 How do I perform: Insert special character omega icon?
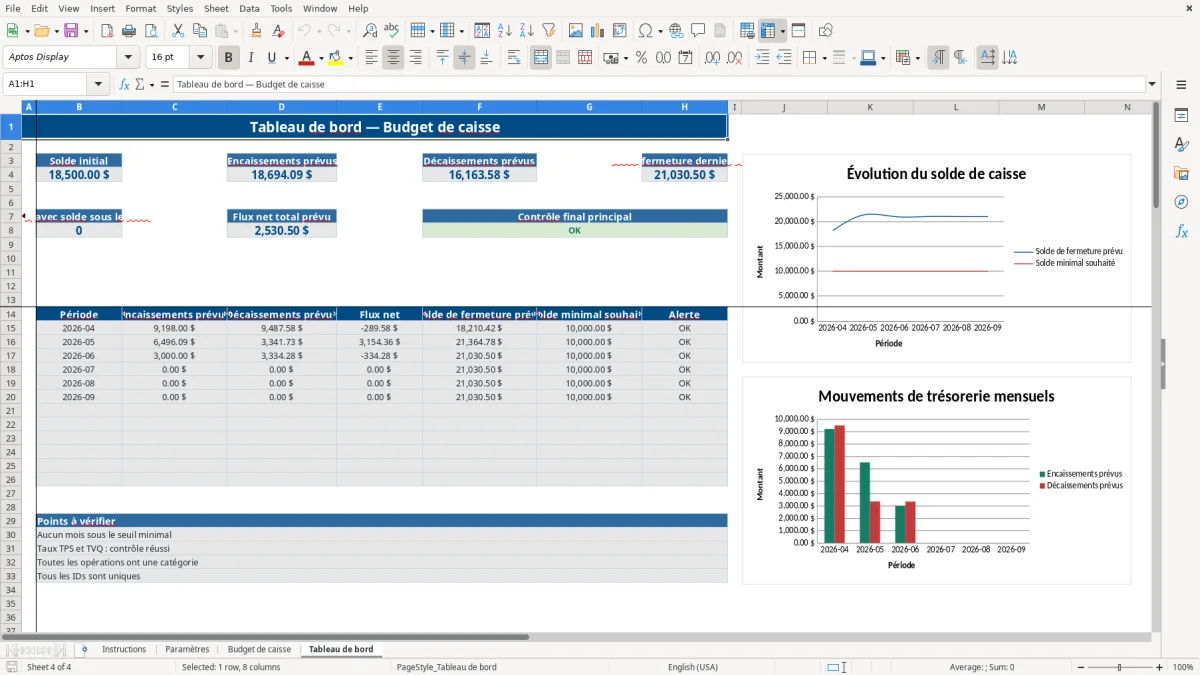pyautogui.click(x=645, y=31)
